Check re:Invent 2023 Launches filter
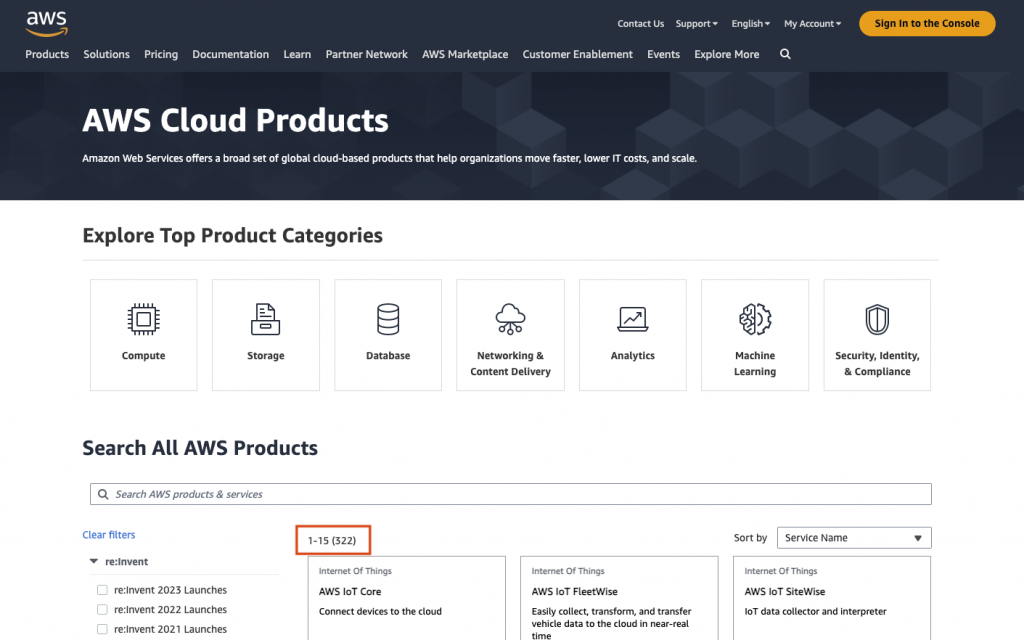The width and height of the screenshot is (1024, 640). [102, 590]
